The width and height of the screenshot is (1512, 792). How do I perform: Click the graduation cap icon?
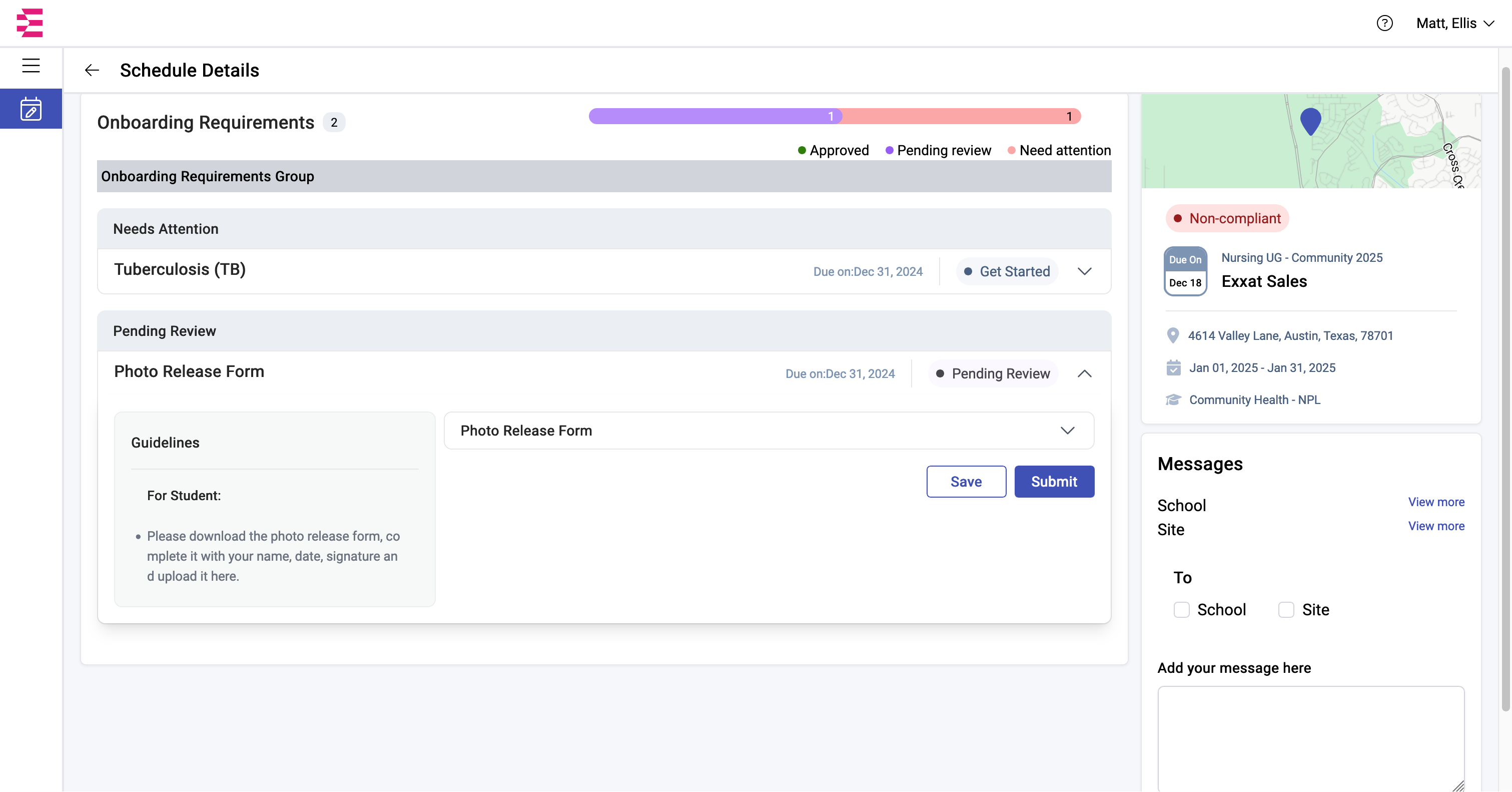pos(1173,400)
